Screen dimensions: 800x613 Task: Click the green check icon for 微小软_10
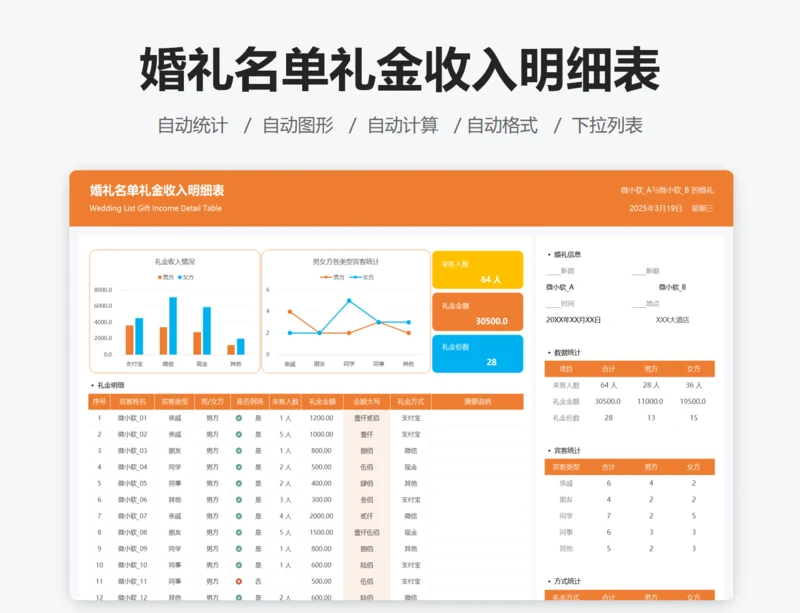point(239,565)
